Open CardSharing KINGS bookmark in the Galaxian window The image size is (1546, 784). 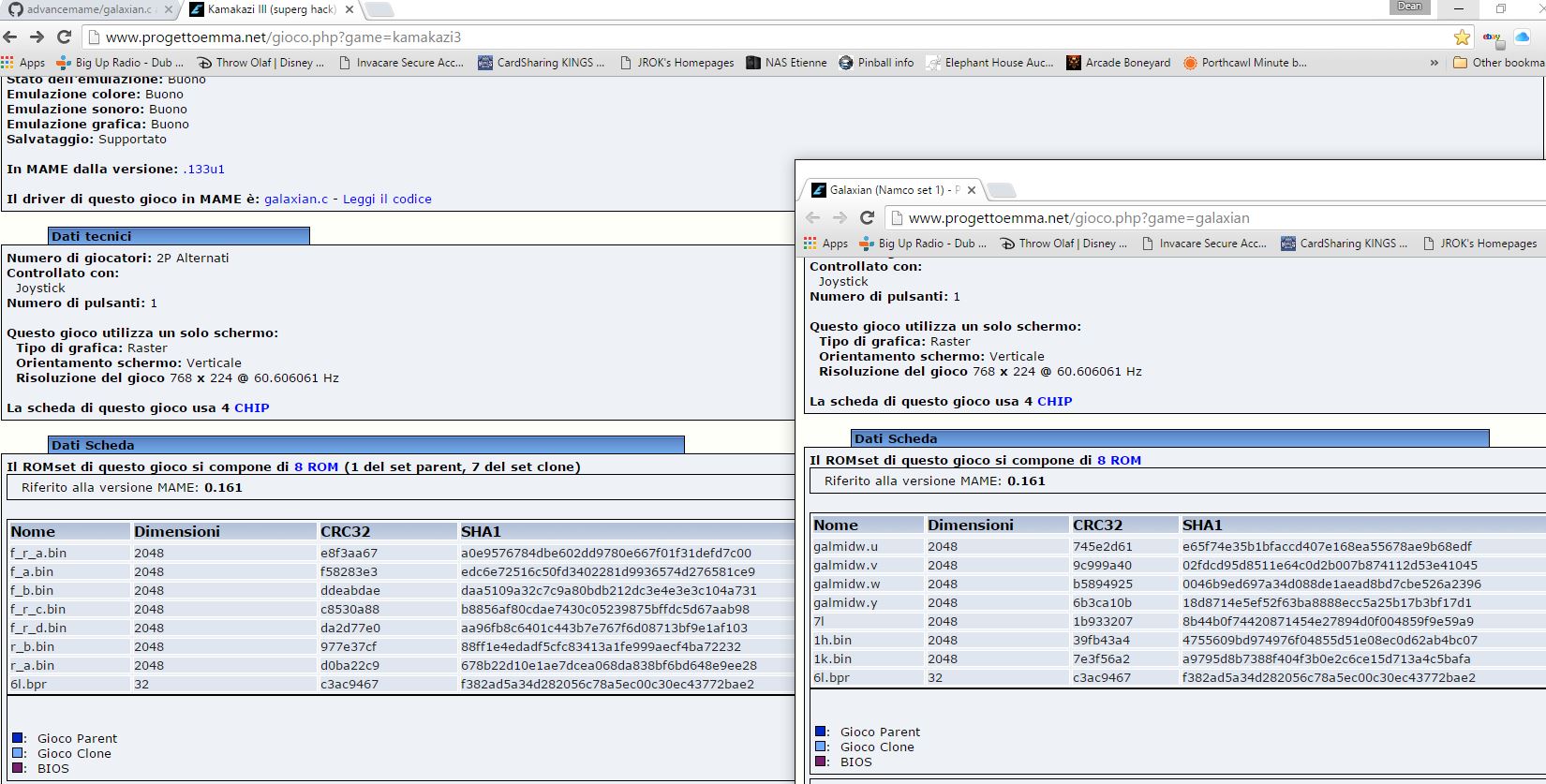[1344, 244]
